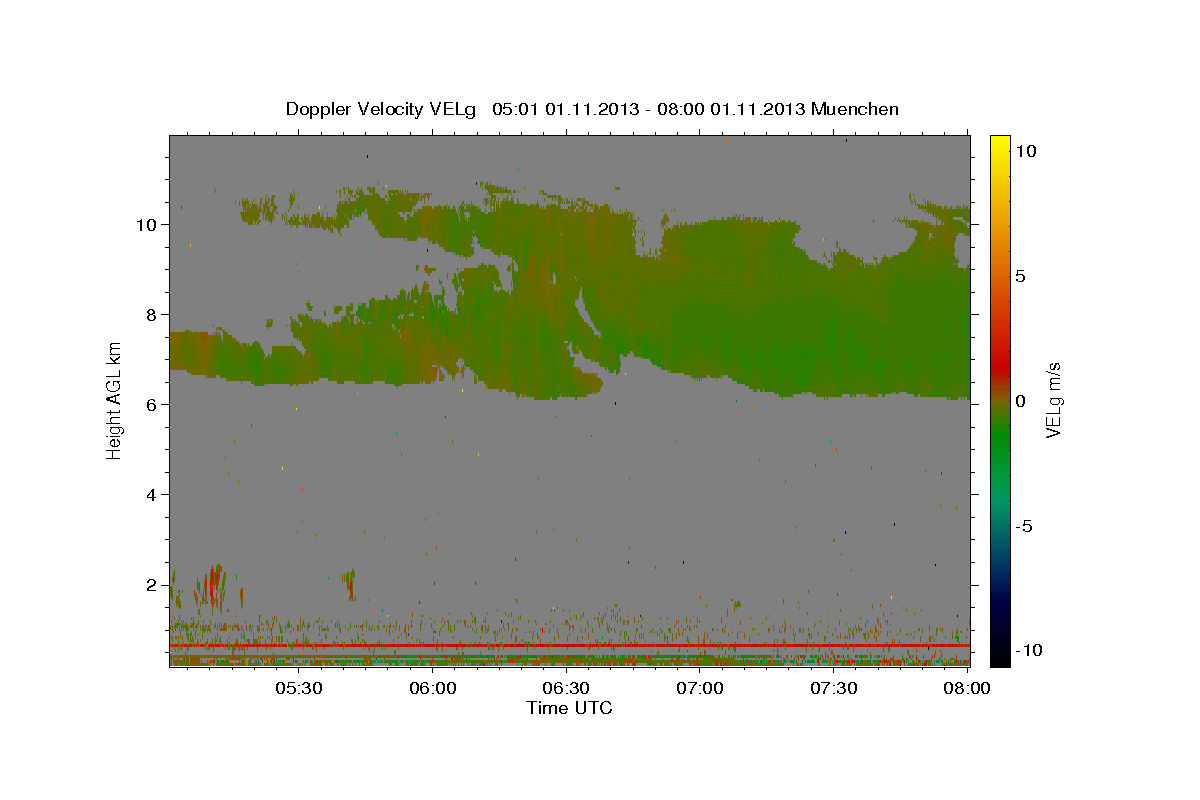Click the '06:30' time tick label
1200x800 pixels.
pos(566,689)
